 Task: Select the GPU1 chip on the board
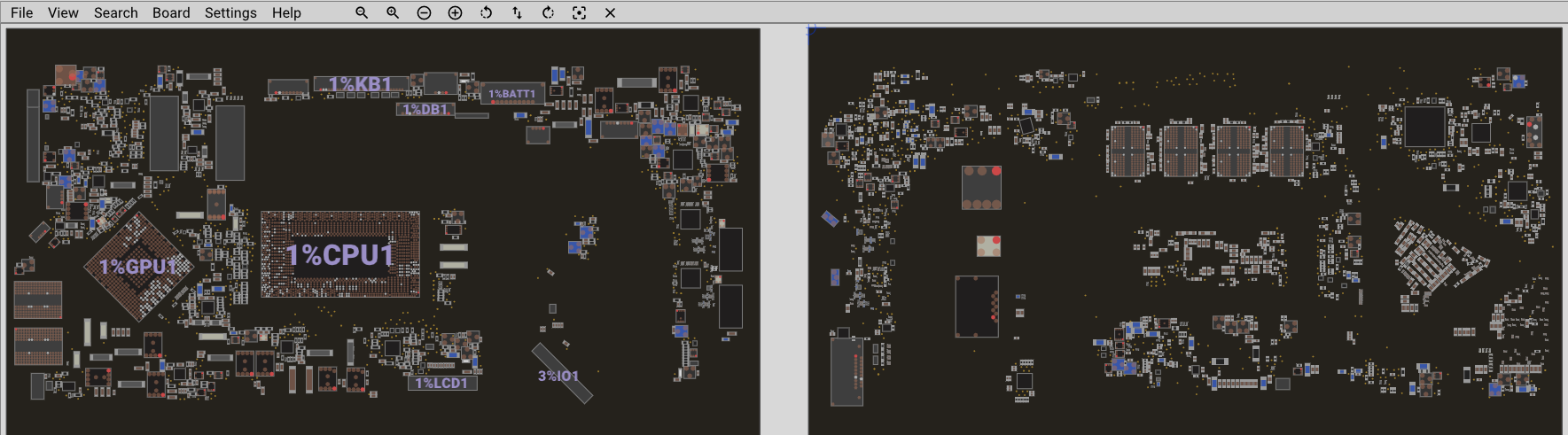139,266
